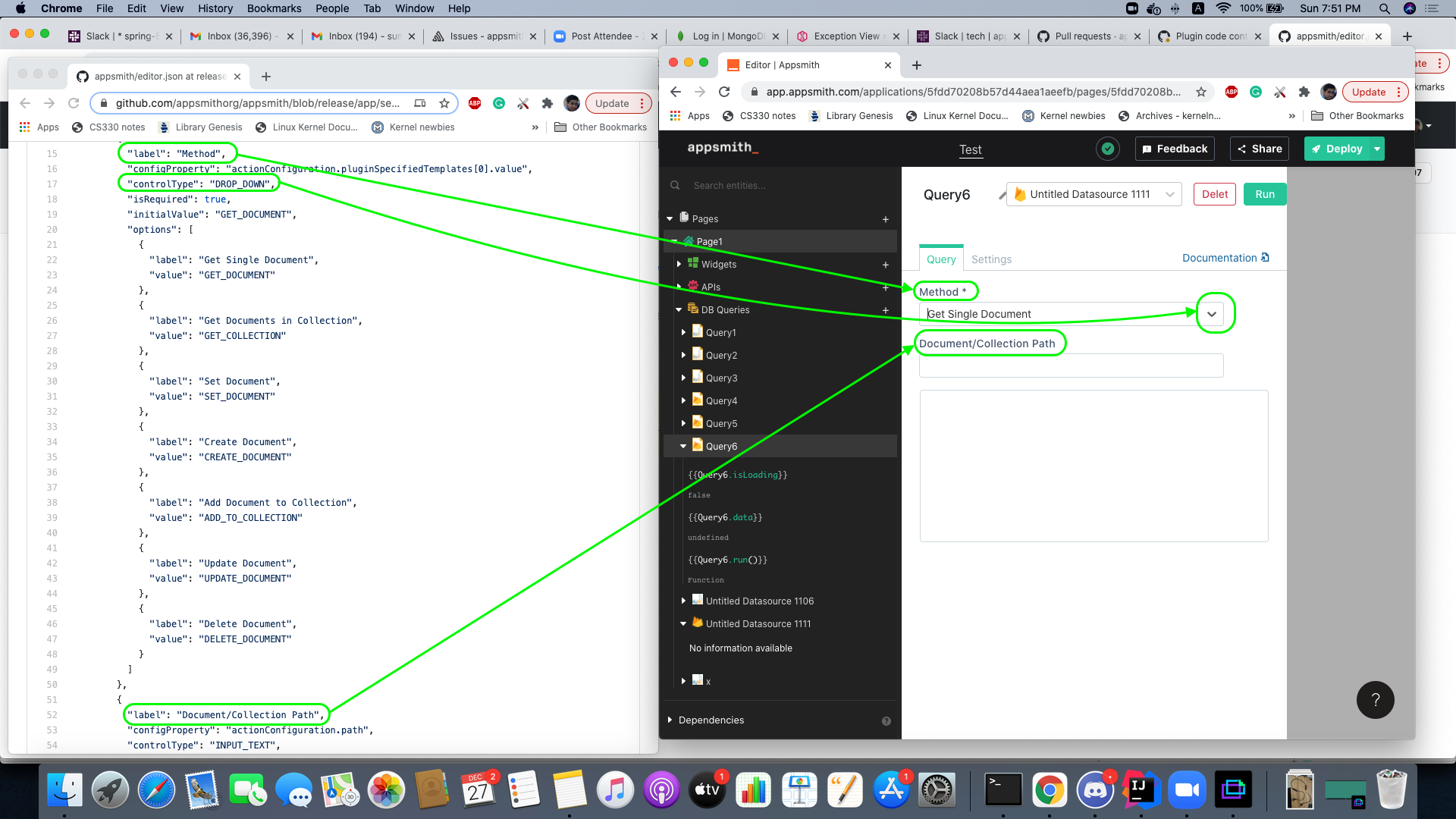Image resolution: width=1456 pixels, height=819 pixels.
Task: Click plus icon next to Widgets
Action: point(885,265)
